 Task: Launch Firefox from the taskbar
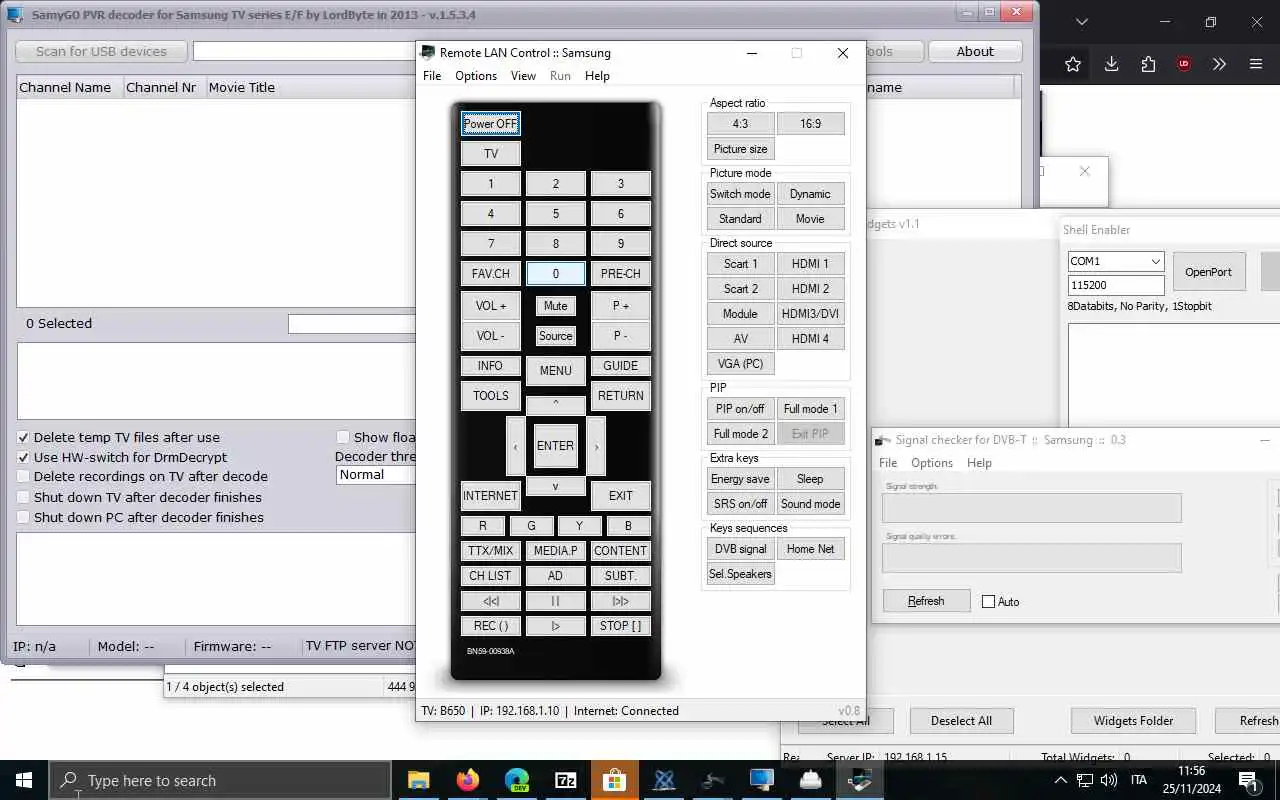point(467,780)
